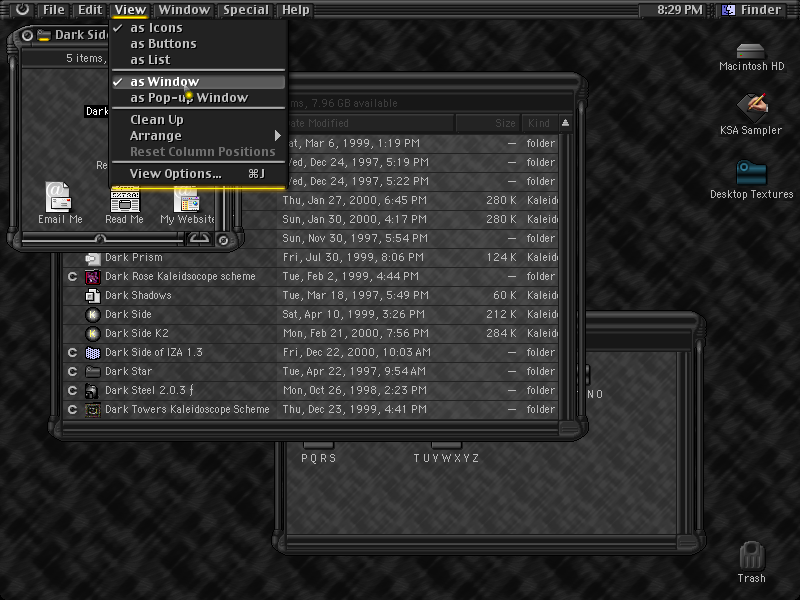The height and width of the screenshot is (600, 800).
Task: Click the Dark Side K2 scheme icon
Action: click(x=92, y=334)
